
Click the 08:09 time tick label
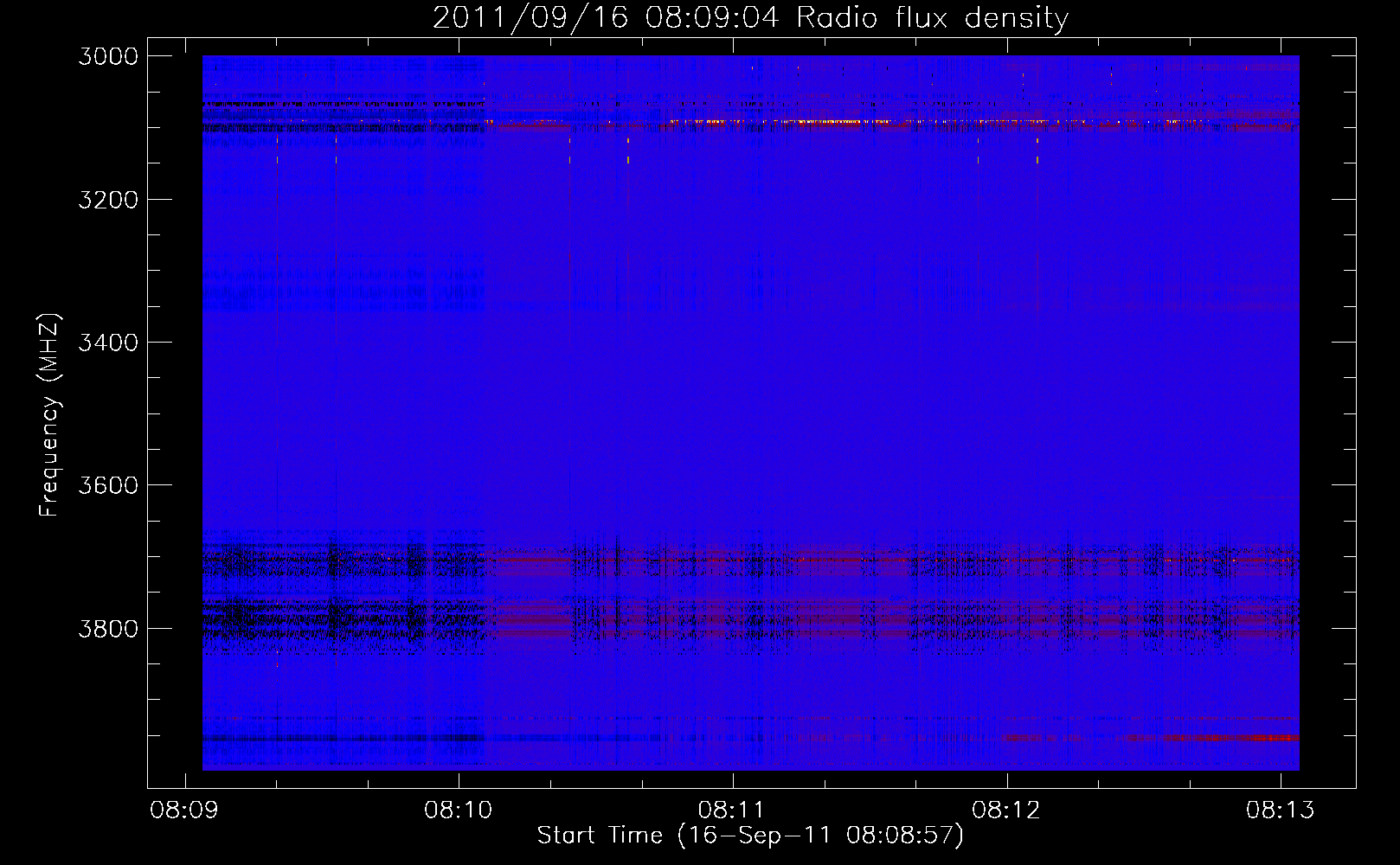(184, 811)
